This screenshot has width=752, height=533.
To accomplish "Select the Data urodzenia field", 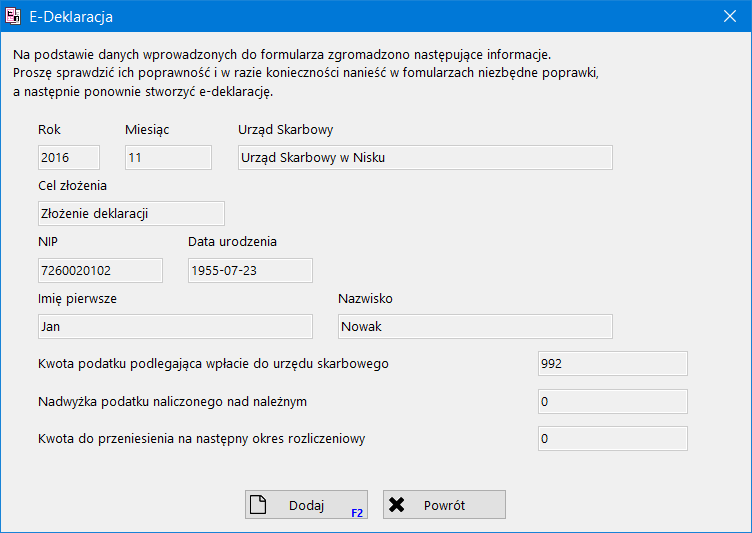I will (250, 270).
